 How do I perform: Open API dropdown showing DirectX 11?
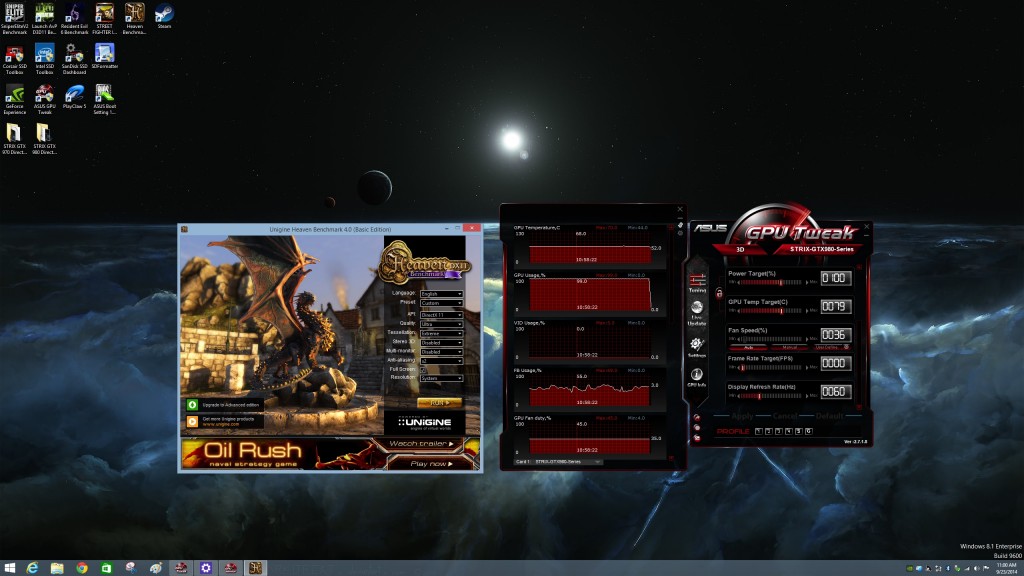[x=441, y=315]
